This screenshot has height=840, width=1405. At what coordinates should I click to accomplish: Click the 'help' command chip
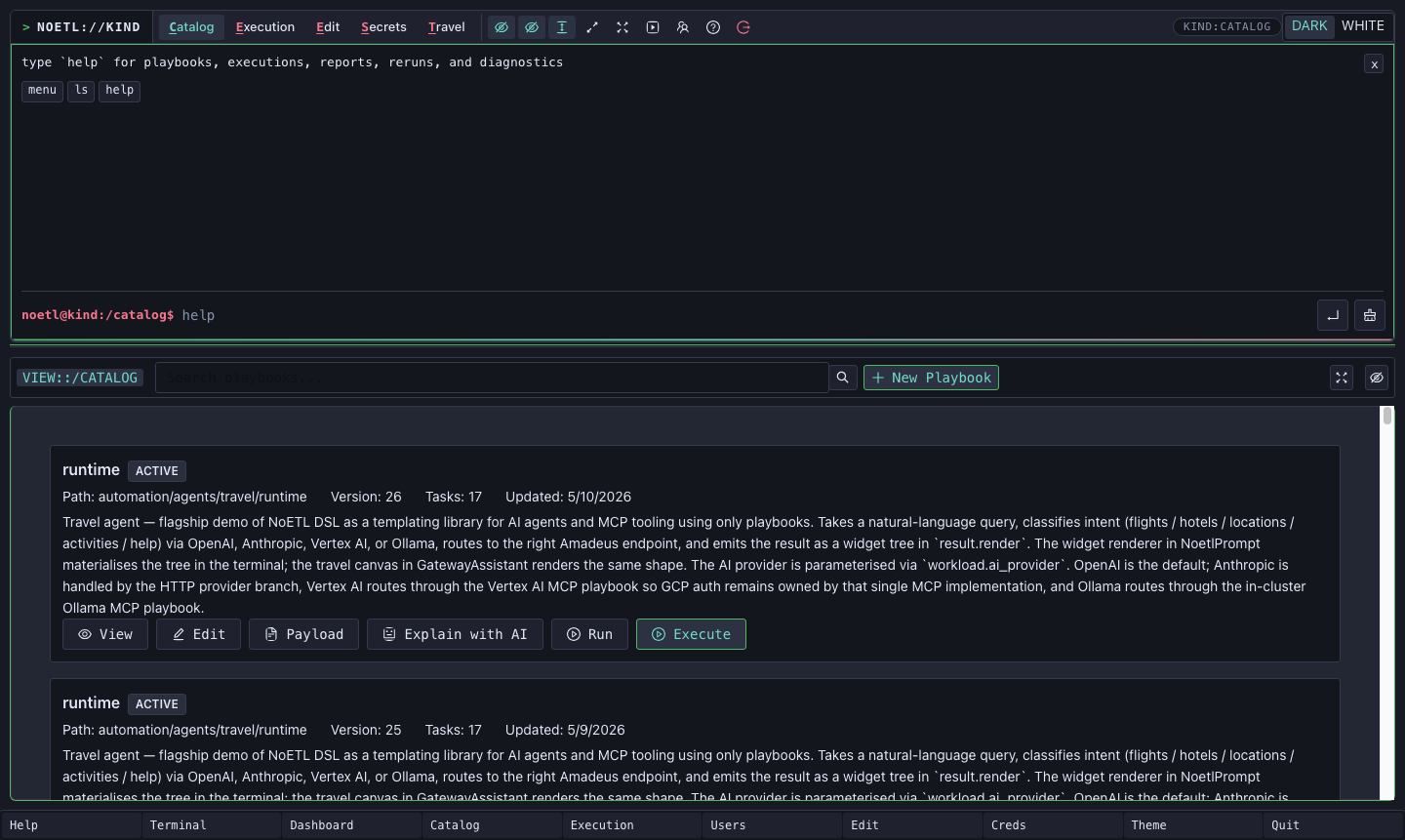(120, 91)
